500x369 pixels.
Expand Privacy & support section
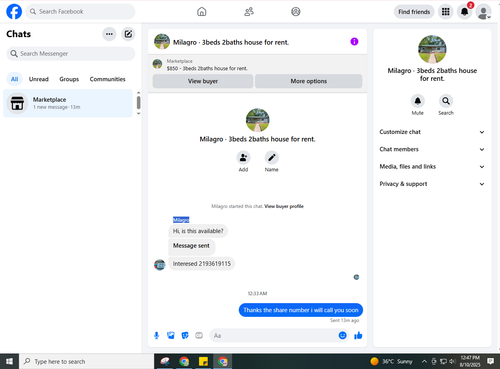click(432, 184)
